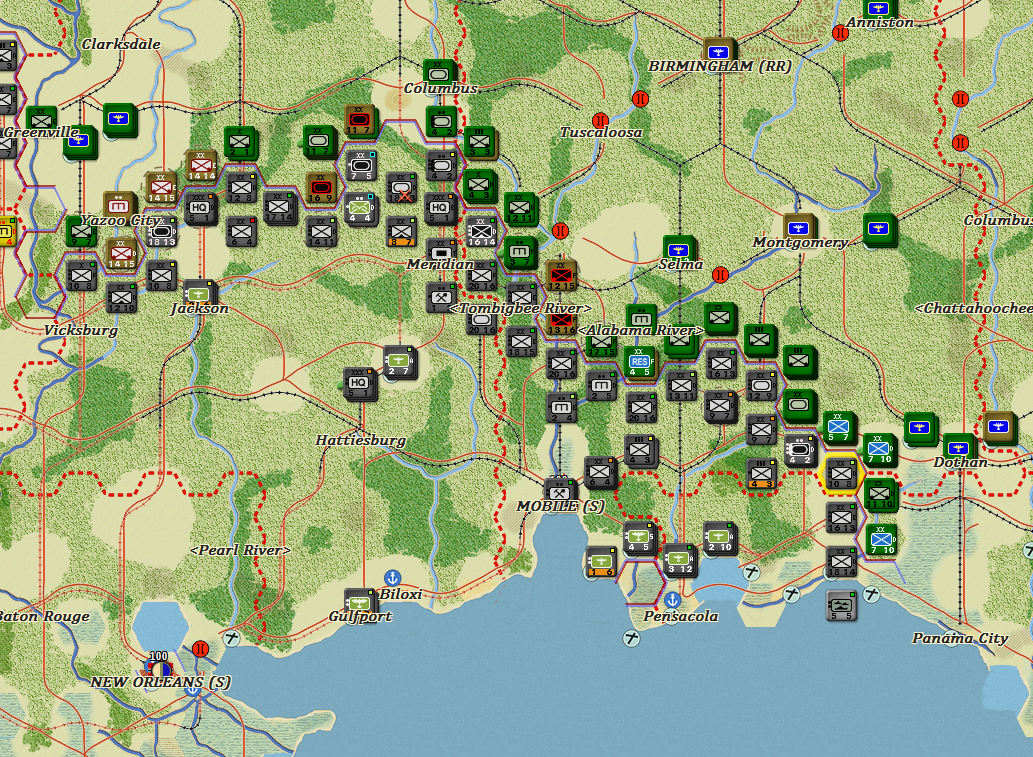This screenshot has width=1033, height=757.
Task: Click the Baton Rouge city label
Action: click(x=45, y=617)
